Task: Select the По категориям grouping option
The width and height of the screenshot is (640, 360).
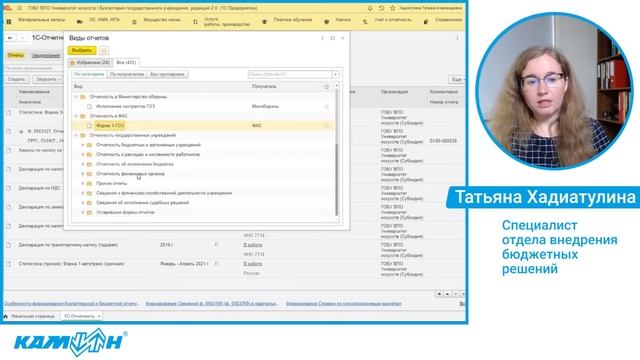Action: 89,74
